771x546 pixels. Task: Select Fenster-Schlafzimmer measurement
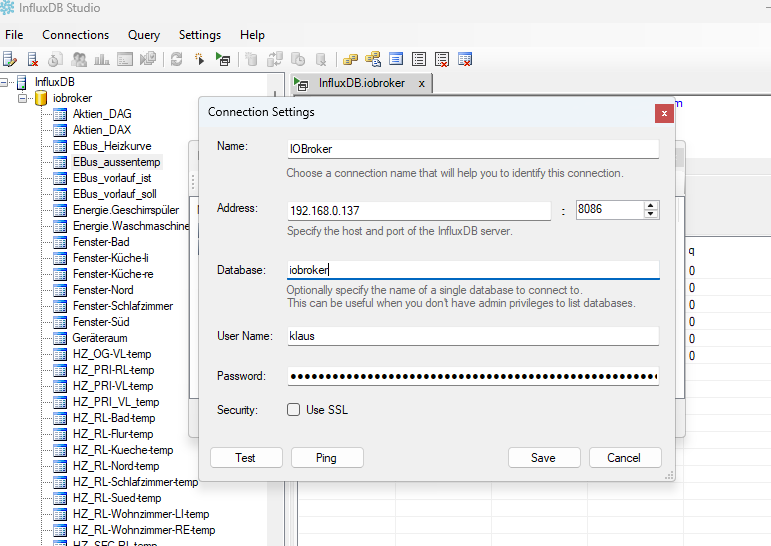click(x=123, y=306)
